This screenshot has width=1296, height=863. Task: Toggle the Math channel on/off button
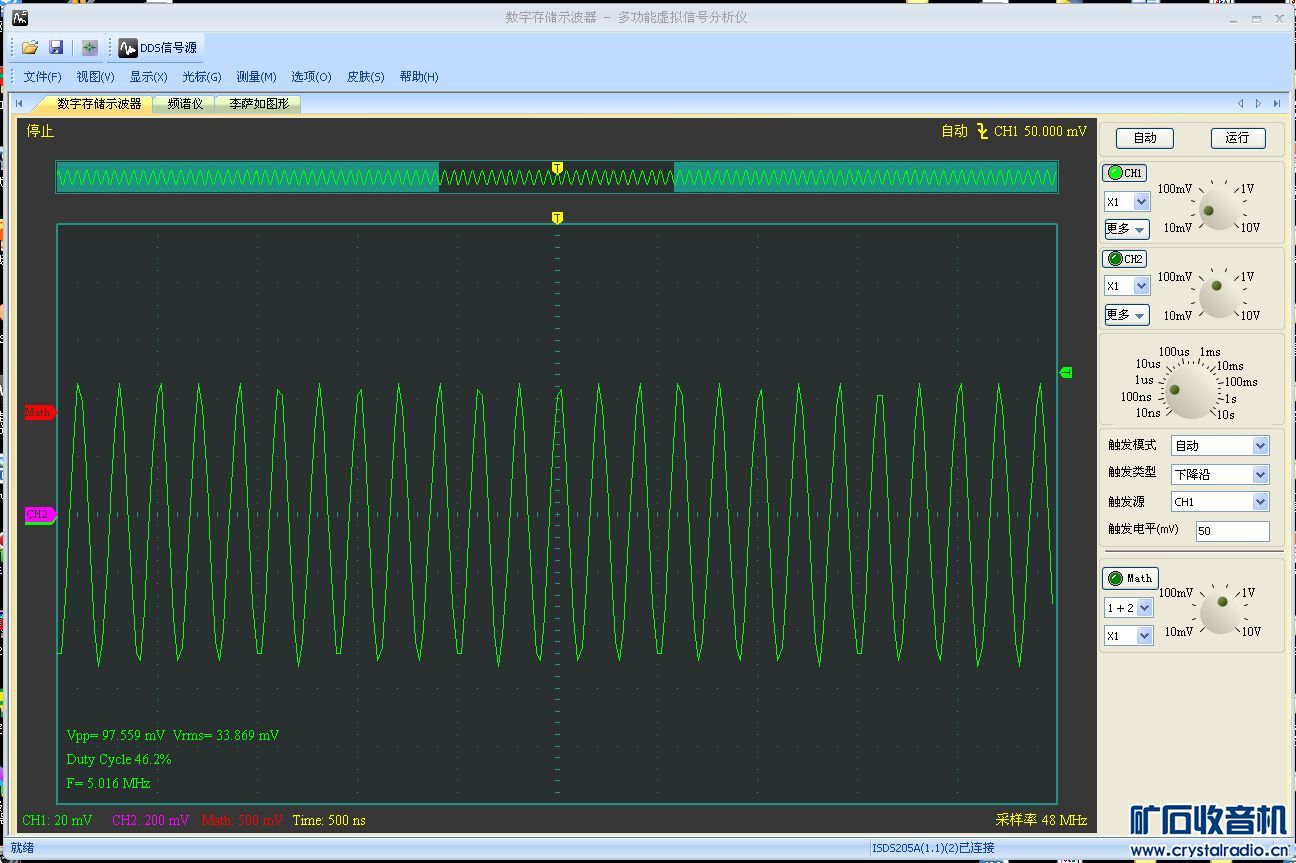pos(1129,578)
